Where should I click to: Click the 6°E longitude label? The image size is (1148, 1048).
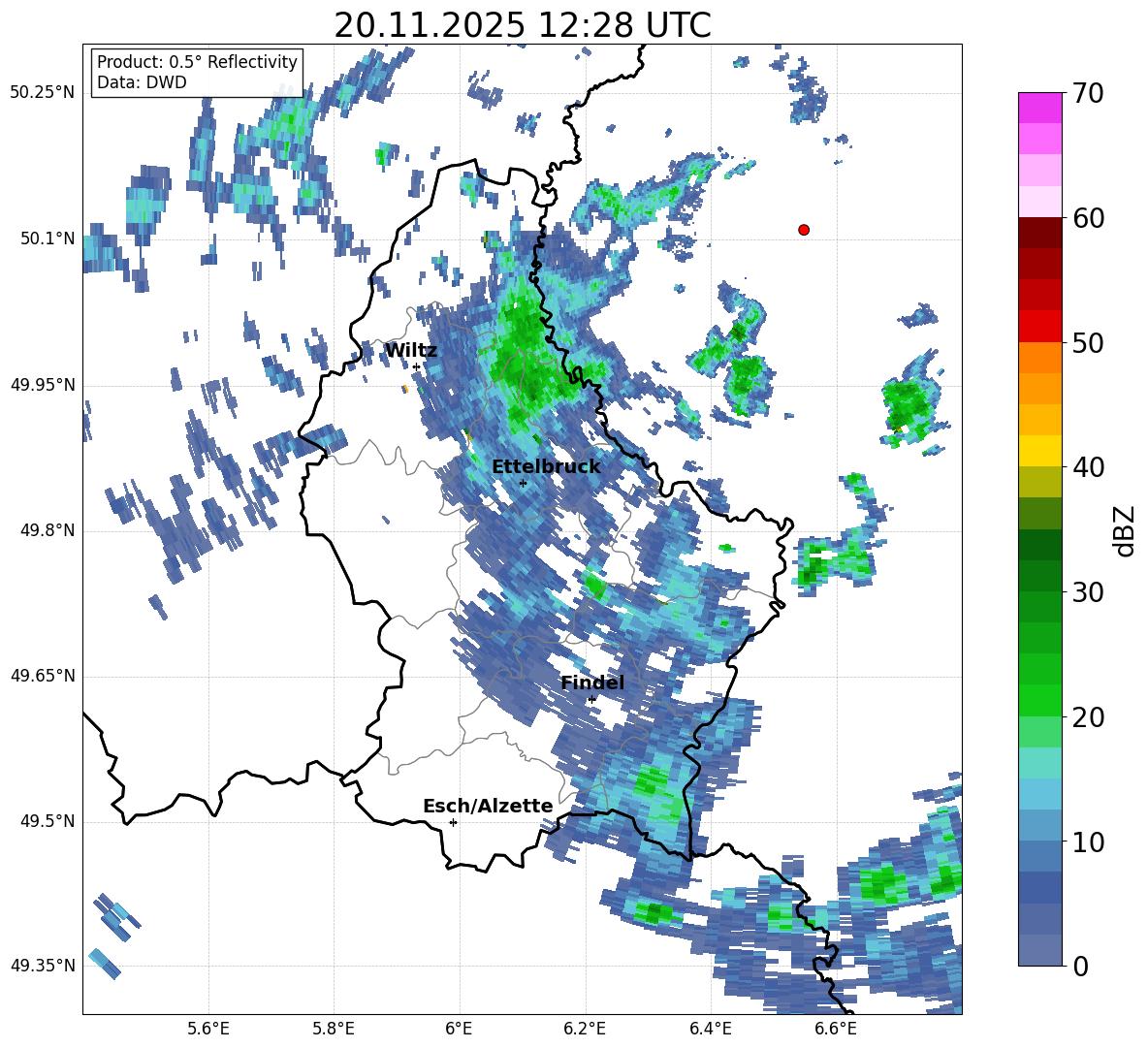459,1029
